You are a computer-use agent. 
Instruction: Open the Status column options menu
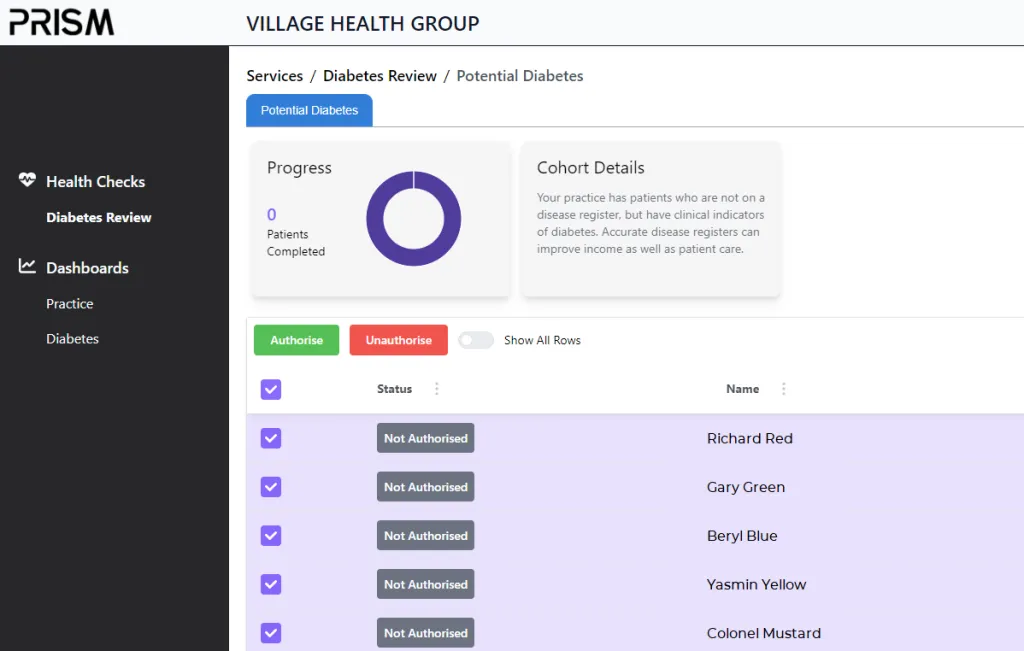[x=436, y=389]
